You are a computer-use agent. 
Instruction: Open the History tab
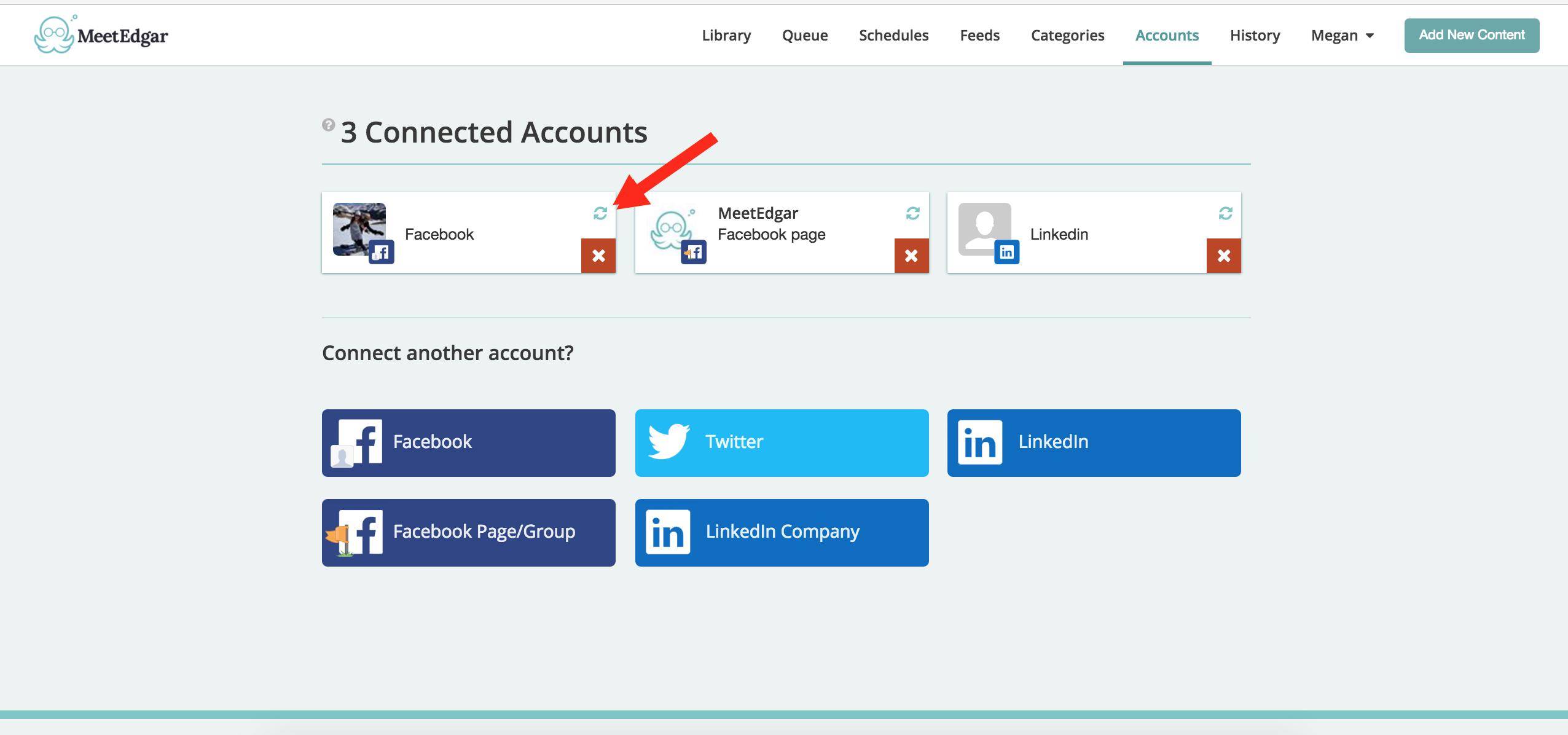[x=1255, y=36]
